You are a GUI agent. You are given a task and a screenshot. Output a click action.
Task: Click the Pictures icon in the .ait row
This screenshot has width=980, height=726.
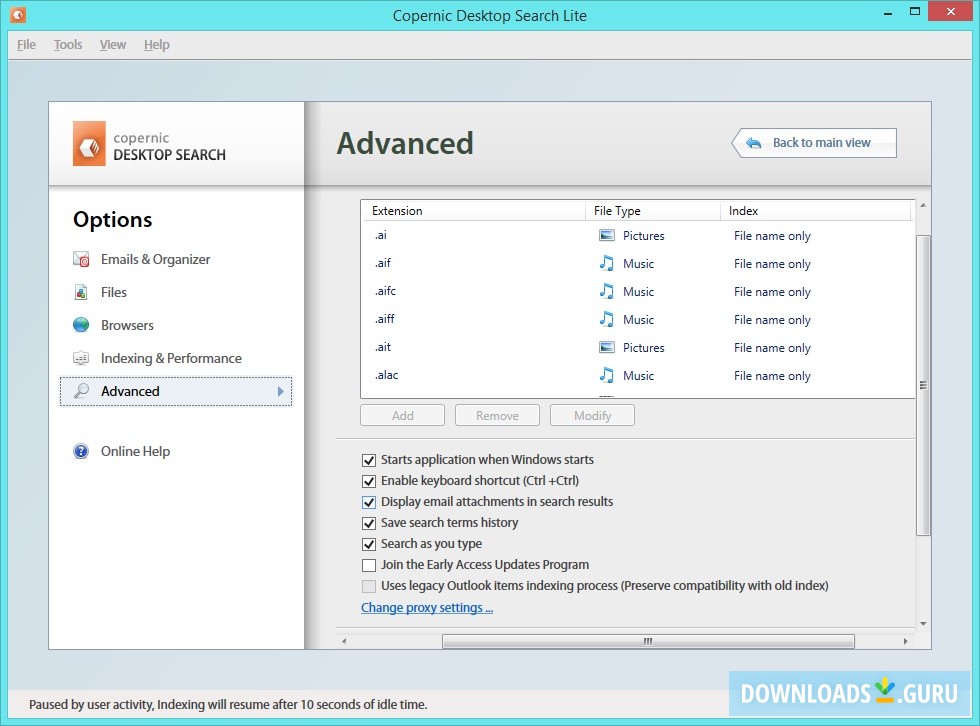pyautogui.click(x=606, y=347)
